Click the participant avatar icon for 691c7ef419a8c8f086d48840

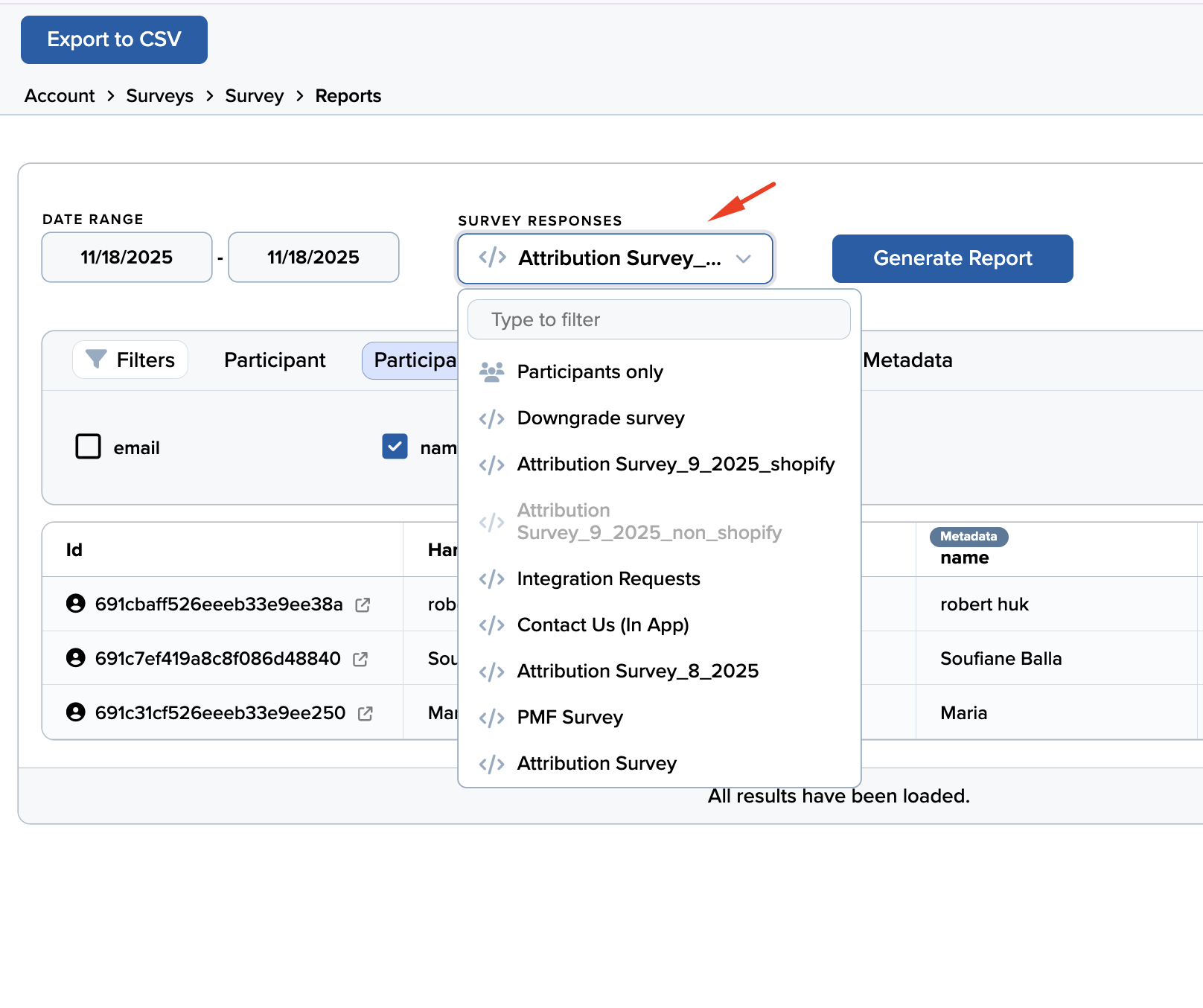[x=76, y=658]
